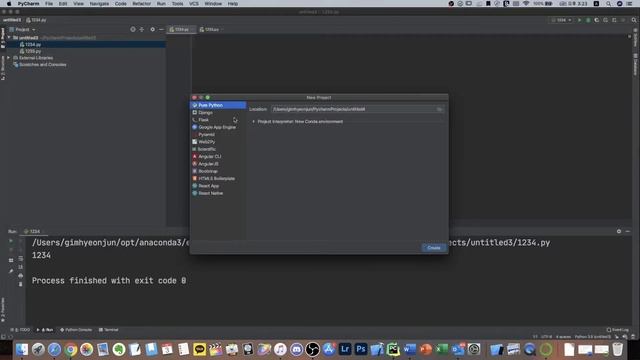Click the green Run toolbar button

[x=579, y=20]
